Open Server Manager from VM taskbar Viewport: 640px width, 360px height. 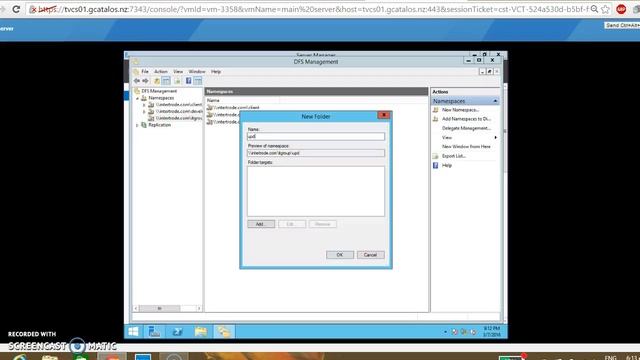click(154, 331)
